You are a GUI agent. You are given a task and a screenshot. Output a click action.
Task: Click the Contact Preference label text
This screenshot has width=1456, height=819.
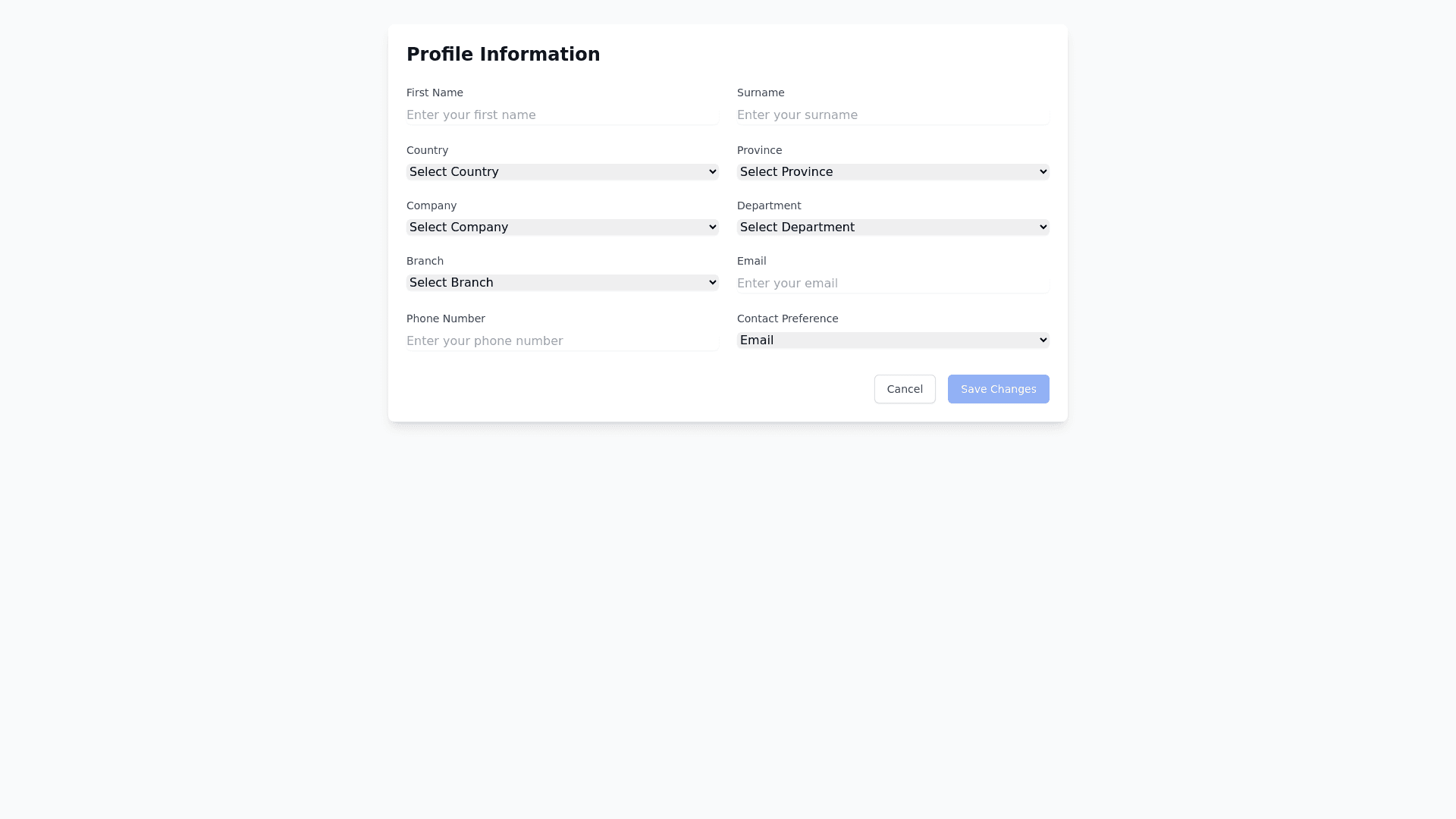pyautogui.click(x=787, y=318)
